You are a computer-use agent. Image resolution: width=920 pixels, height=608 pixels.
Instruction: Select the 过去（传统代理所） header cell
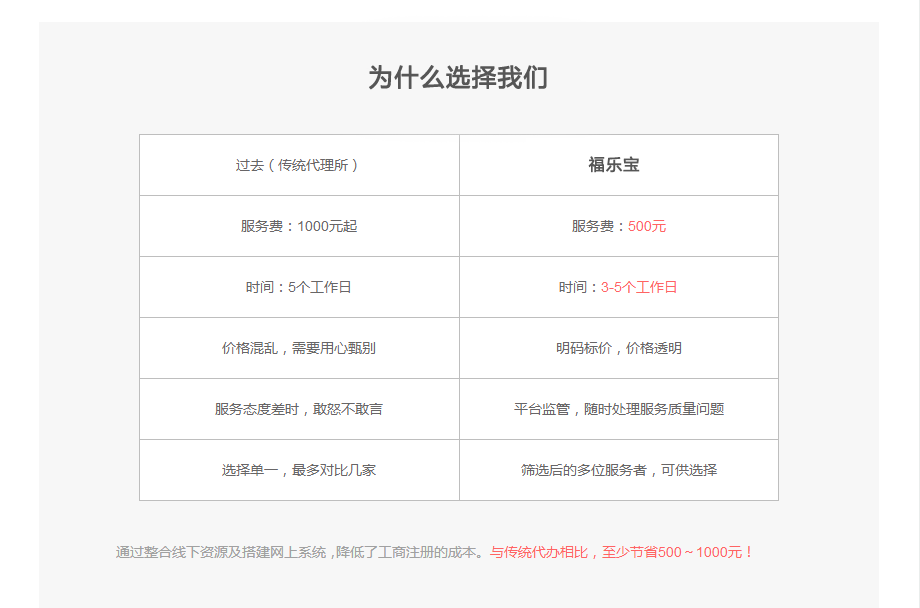(x=299, y=165)
